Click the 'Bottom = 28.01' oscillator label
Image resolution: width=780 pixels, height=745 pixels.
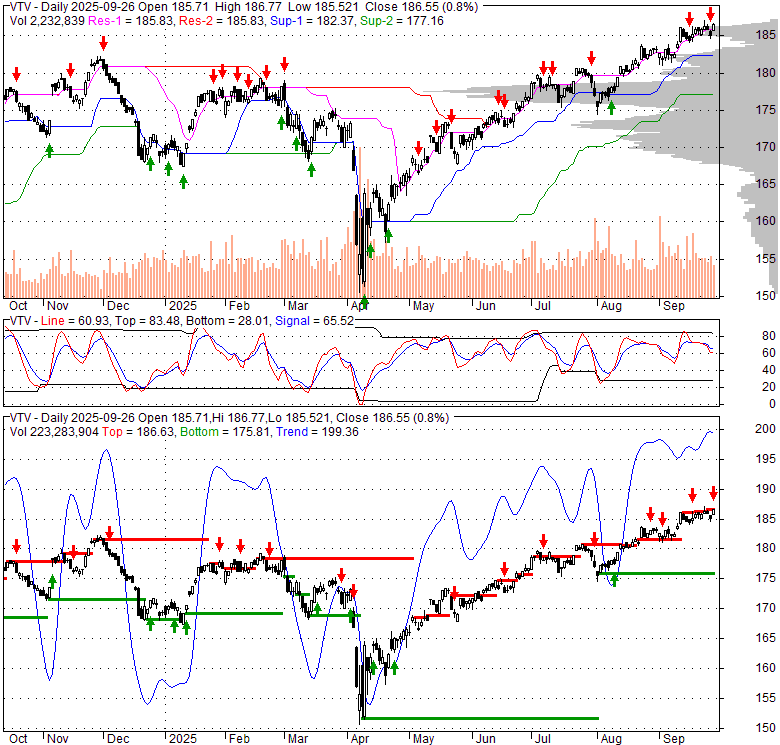tap(228, 321)
